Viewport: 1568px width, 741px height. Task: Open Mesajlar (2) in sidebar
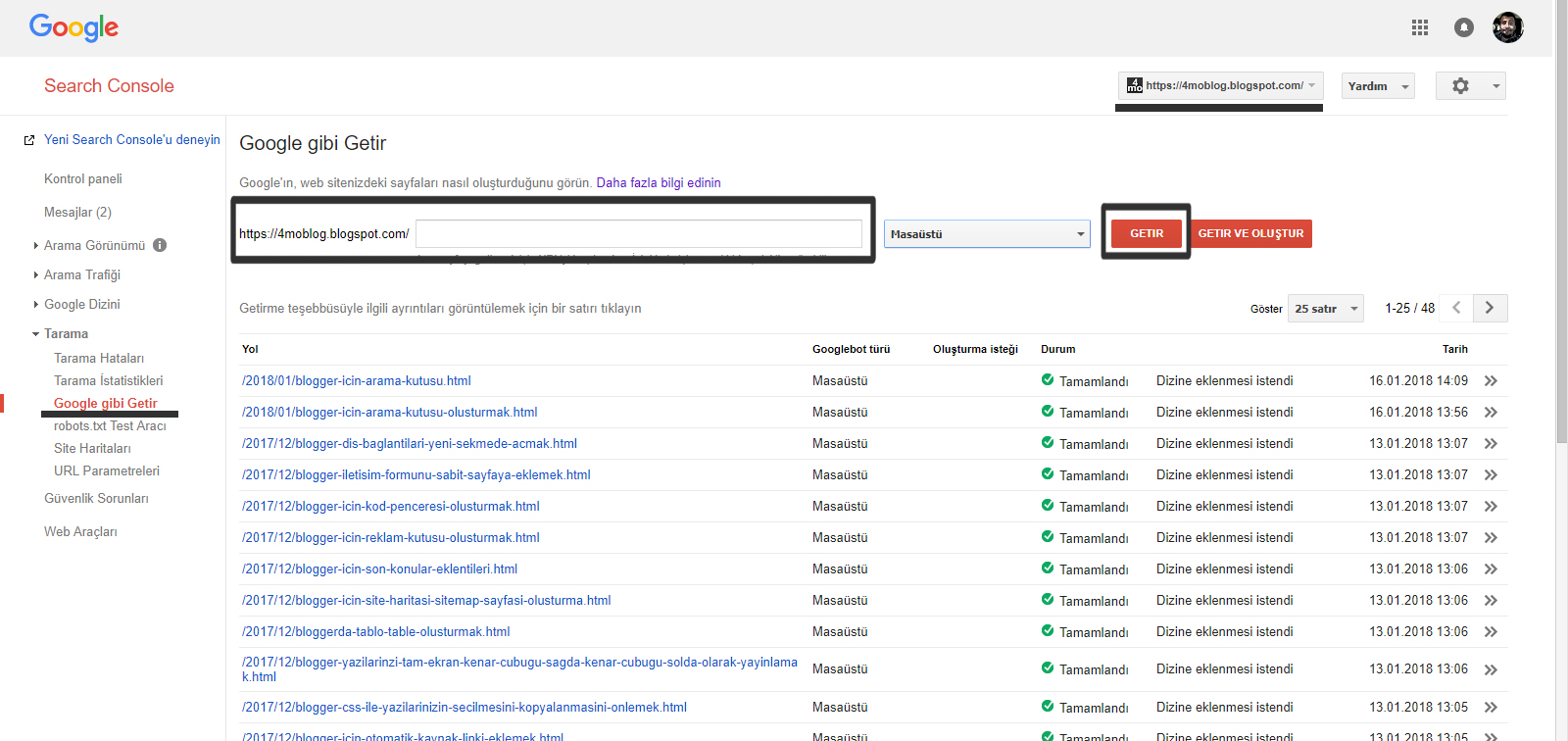(77, 212)
